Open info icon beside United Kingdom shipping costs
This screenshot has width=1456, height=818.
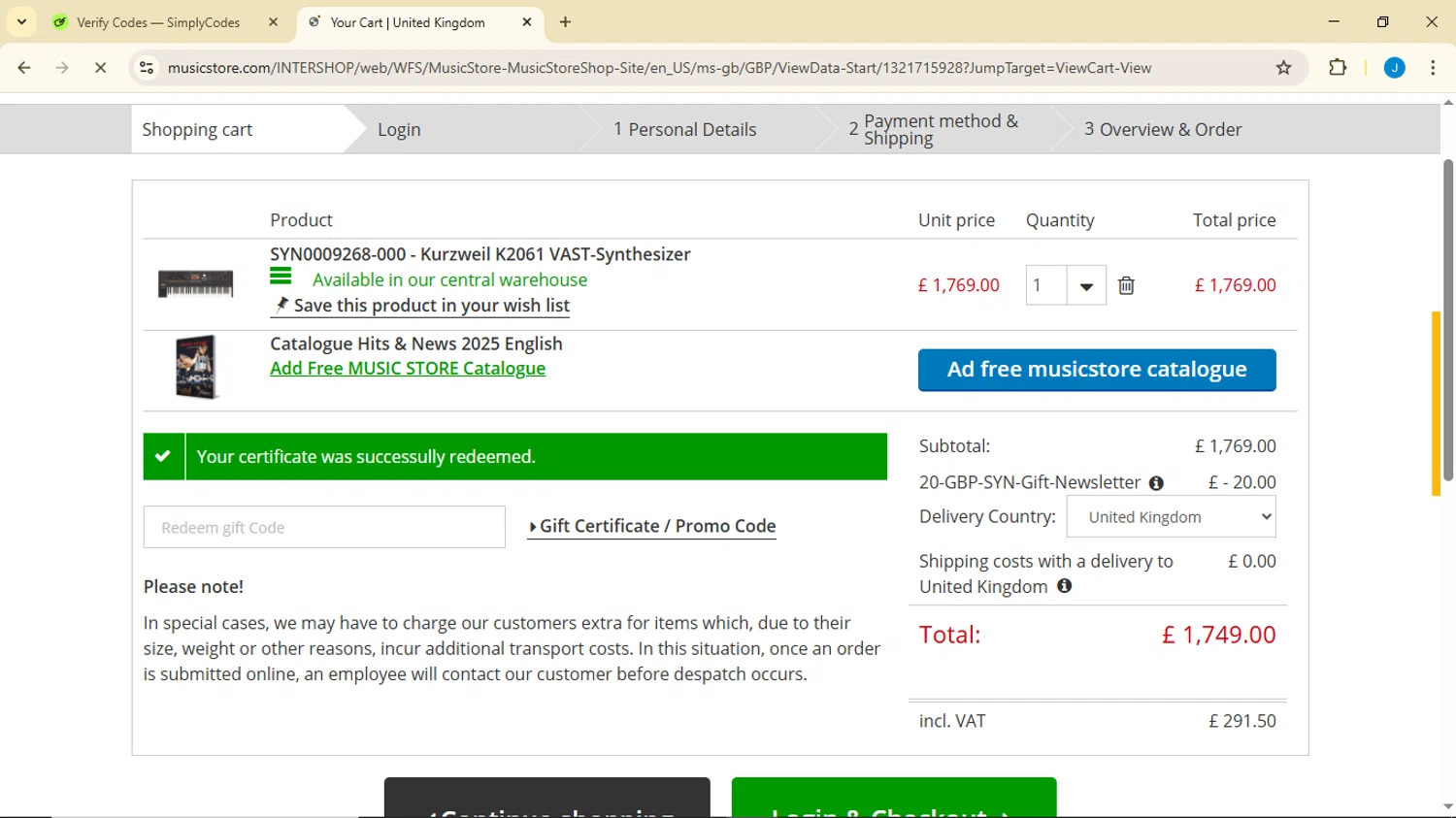[1065, 586]
